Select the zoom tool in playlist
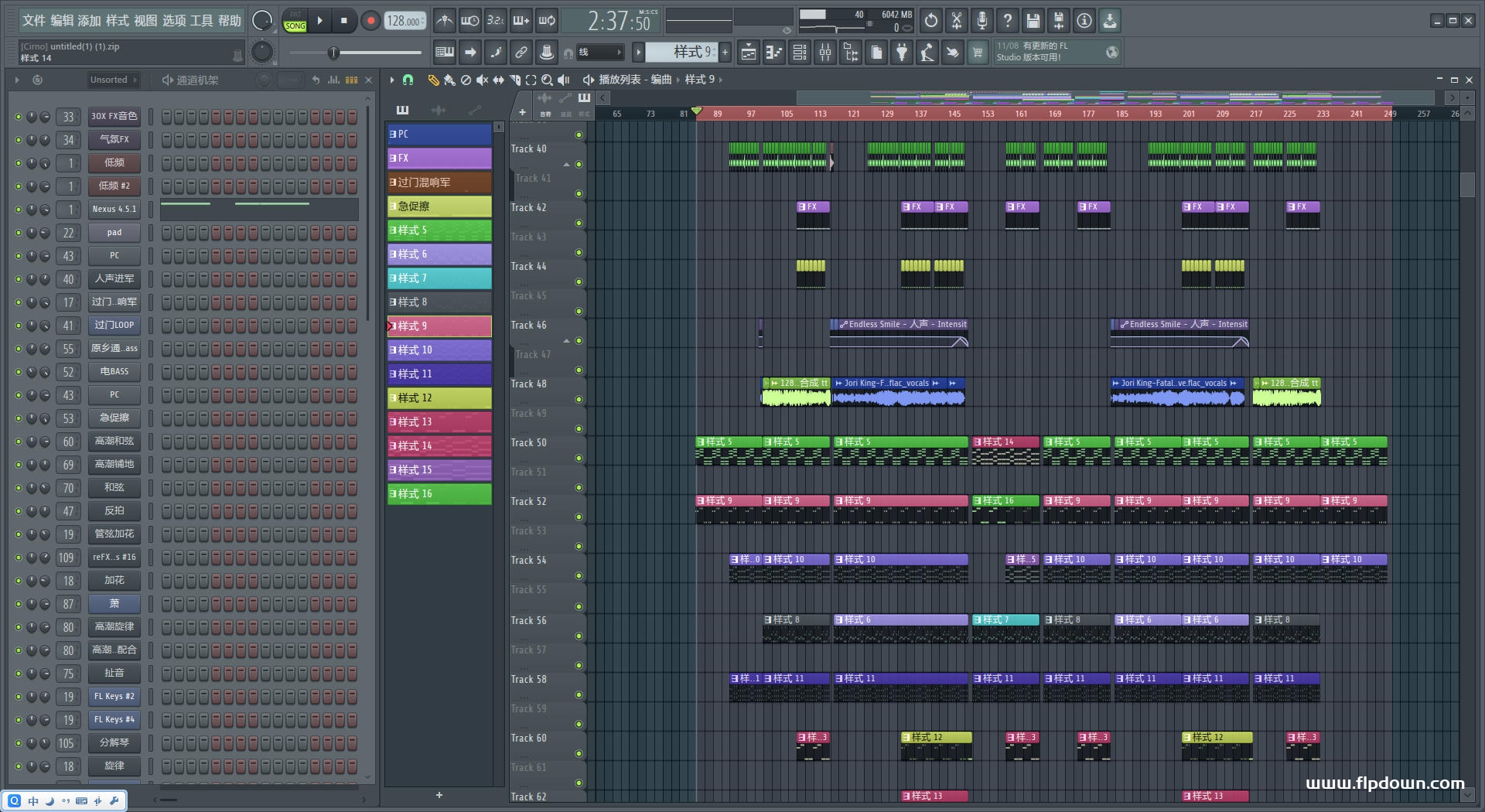Screen dimensions: 1485x812 pos(547,80)
